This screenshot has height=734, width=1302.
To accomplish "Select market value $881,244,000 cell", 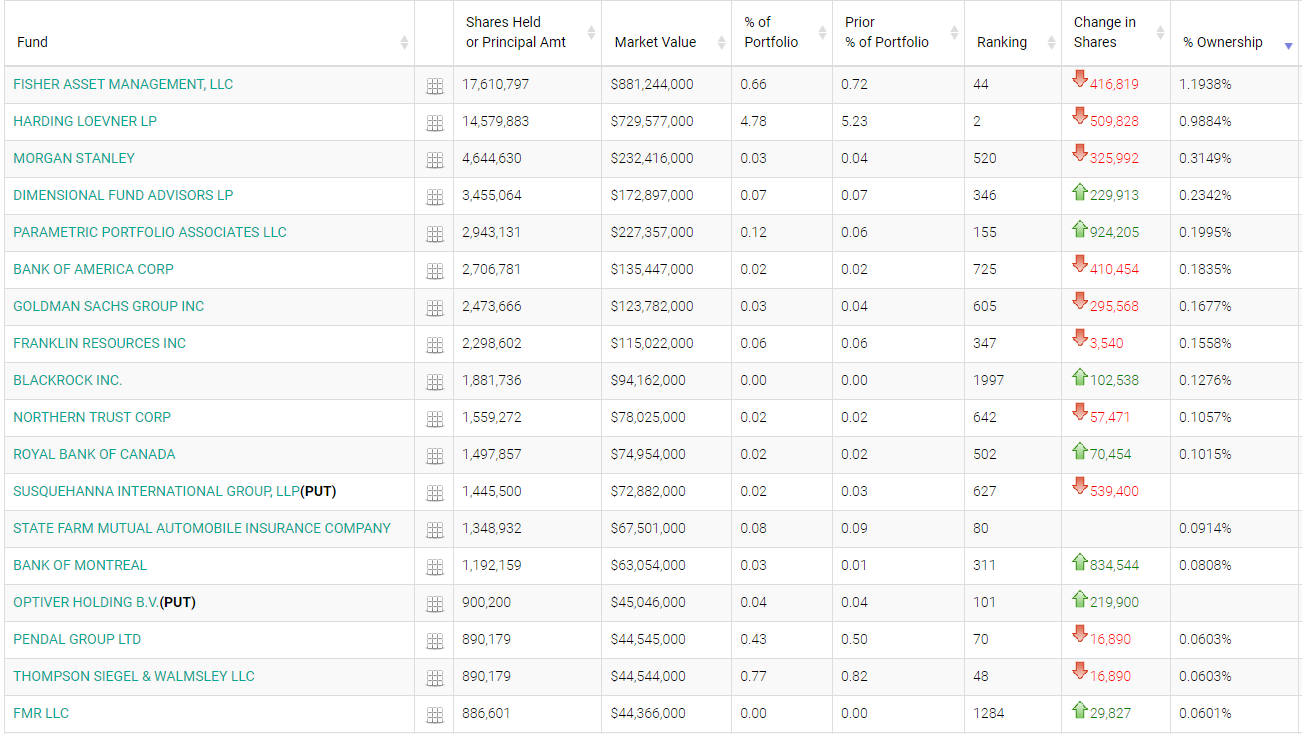I will point(652,84).
